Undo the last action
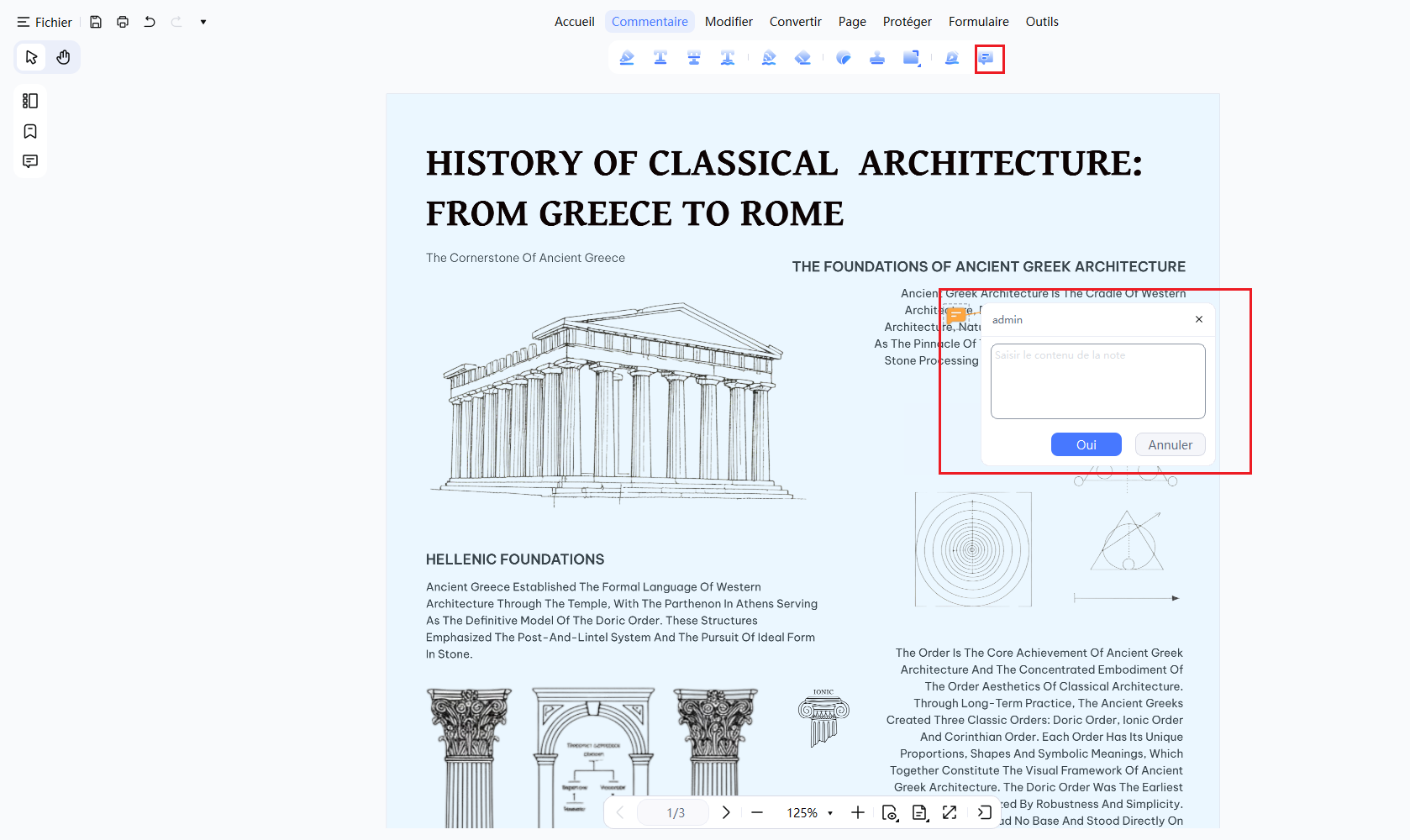This screenshot has height=840, width=1410. click(150, 22)
